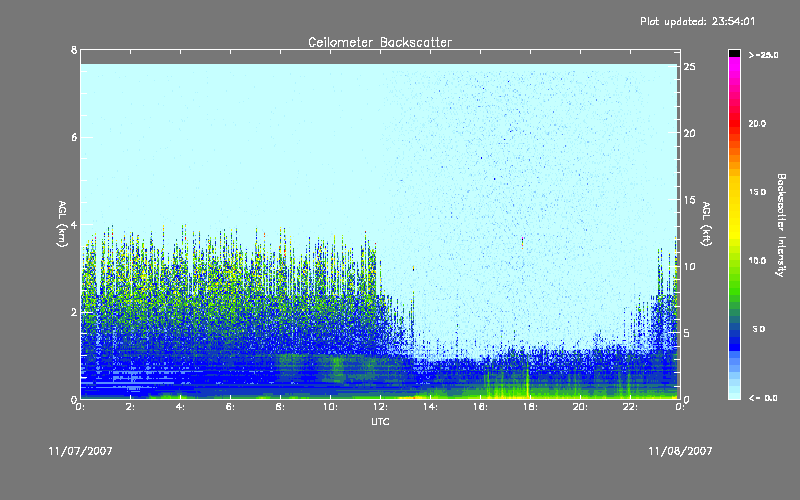Click the "6:" hour tick on the UTC axis
Image resolution: width=800 pixels, height=500 pixels.
point(231,407)
